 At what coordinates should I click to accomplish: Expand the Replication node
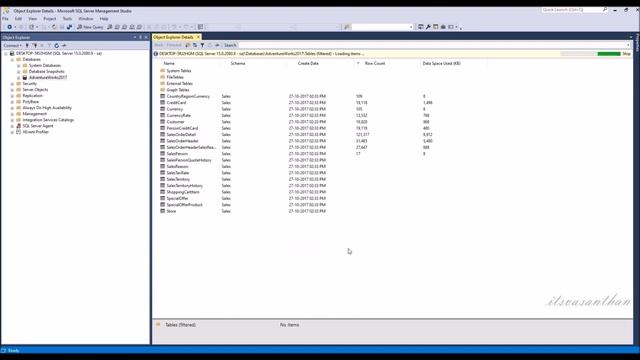click(12, 96)
